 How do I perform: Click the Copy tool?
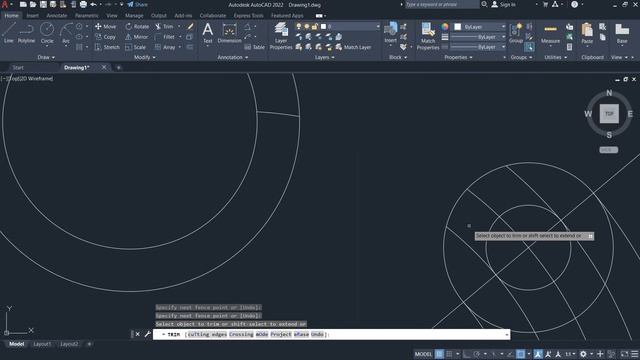(x=105, y=37)
